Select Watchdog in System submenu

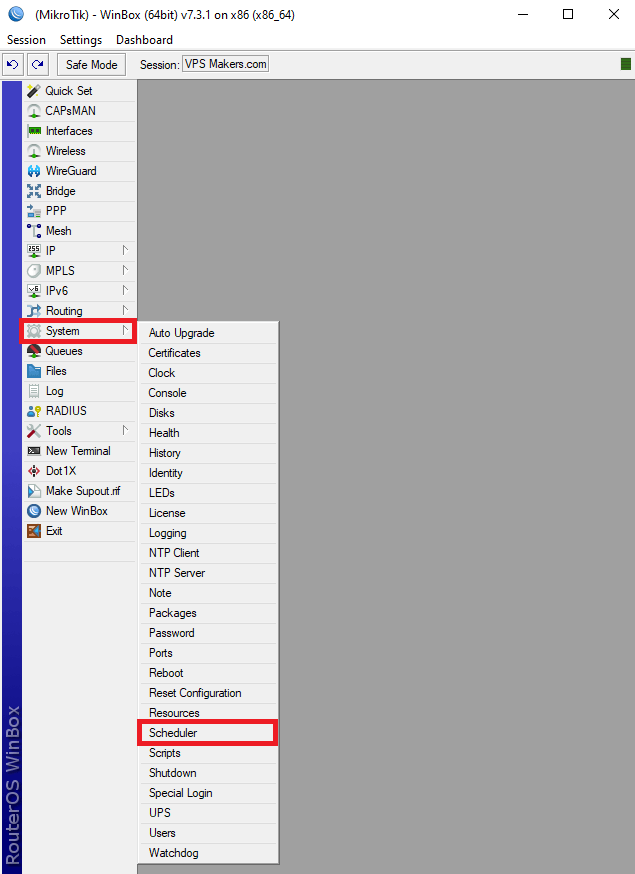click(207, 853)
